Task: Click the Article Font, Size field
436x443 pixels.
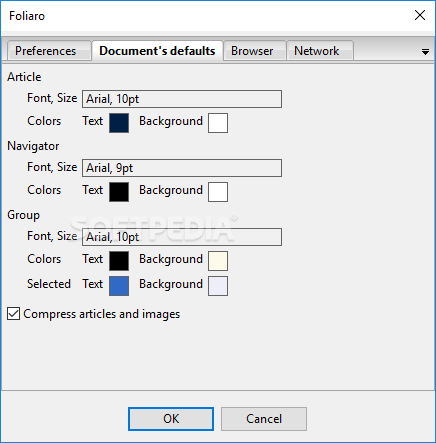Action: click(x=182, y=99)
